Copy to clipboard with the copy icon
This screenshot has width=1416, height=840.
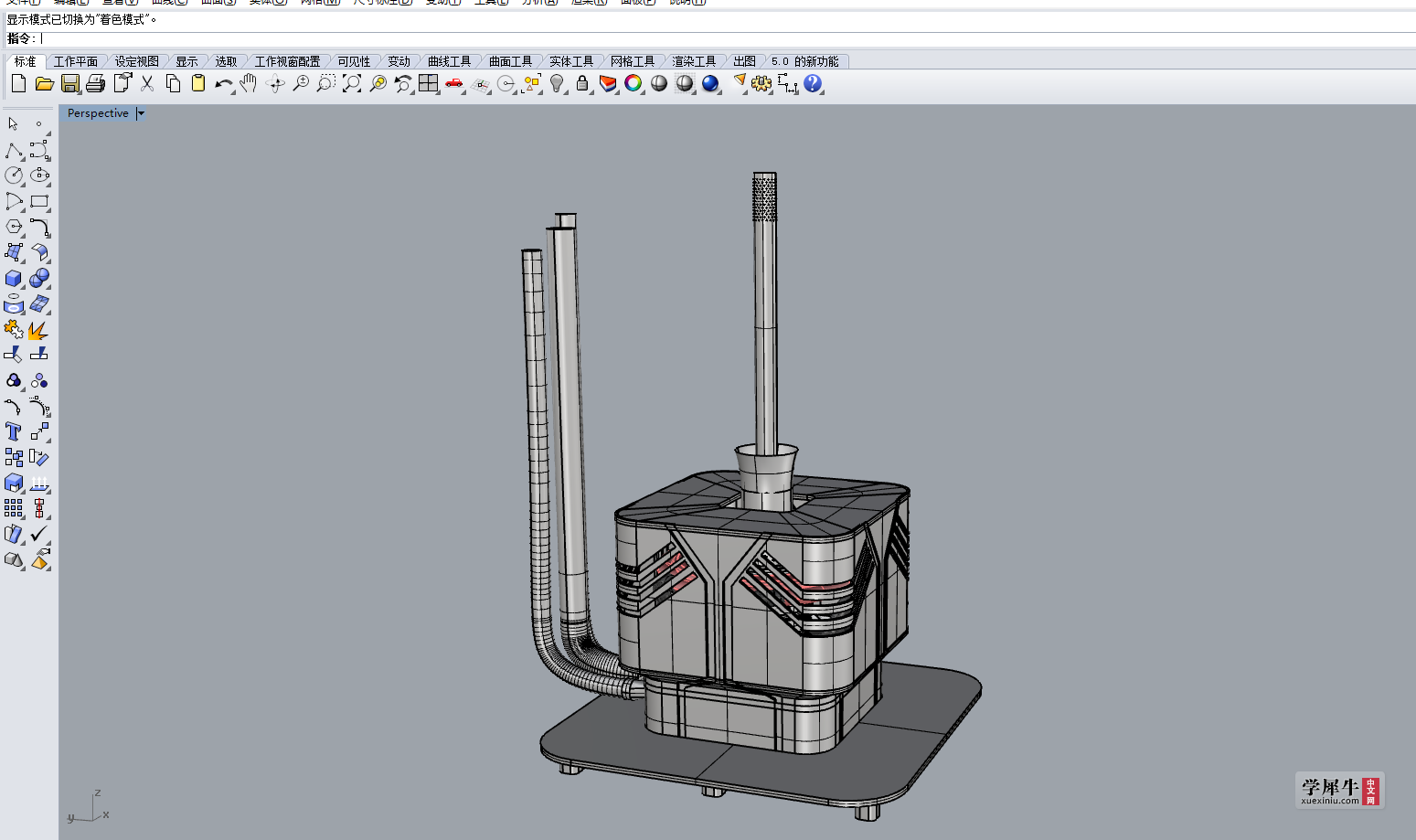173,84
